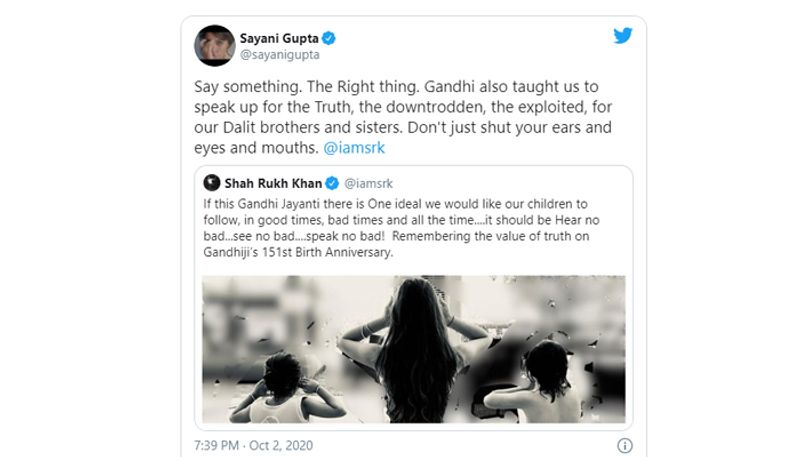
Task: Click the tweet info icon
Action: point(624,445)
